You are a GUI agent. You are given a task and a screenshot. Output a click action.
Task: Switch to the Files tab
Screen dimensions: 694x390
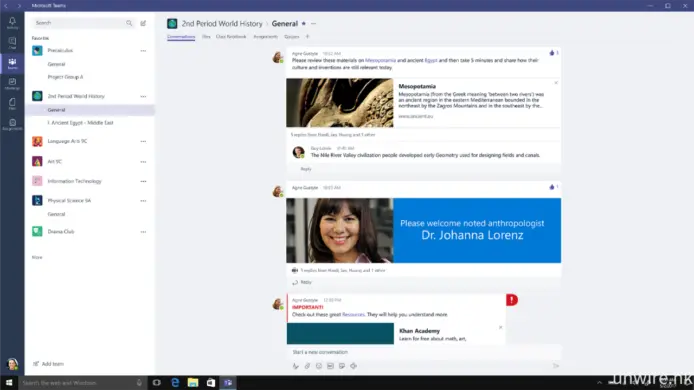(206, 37)
